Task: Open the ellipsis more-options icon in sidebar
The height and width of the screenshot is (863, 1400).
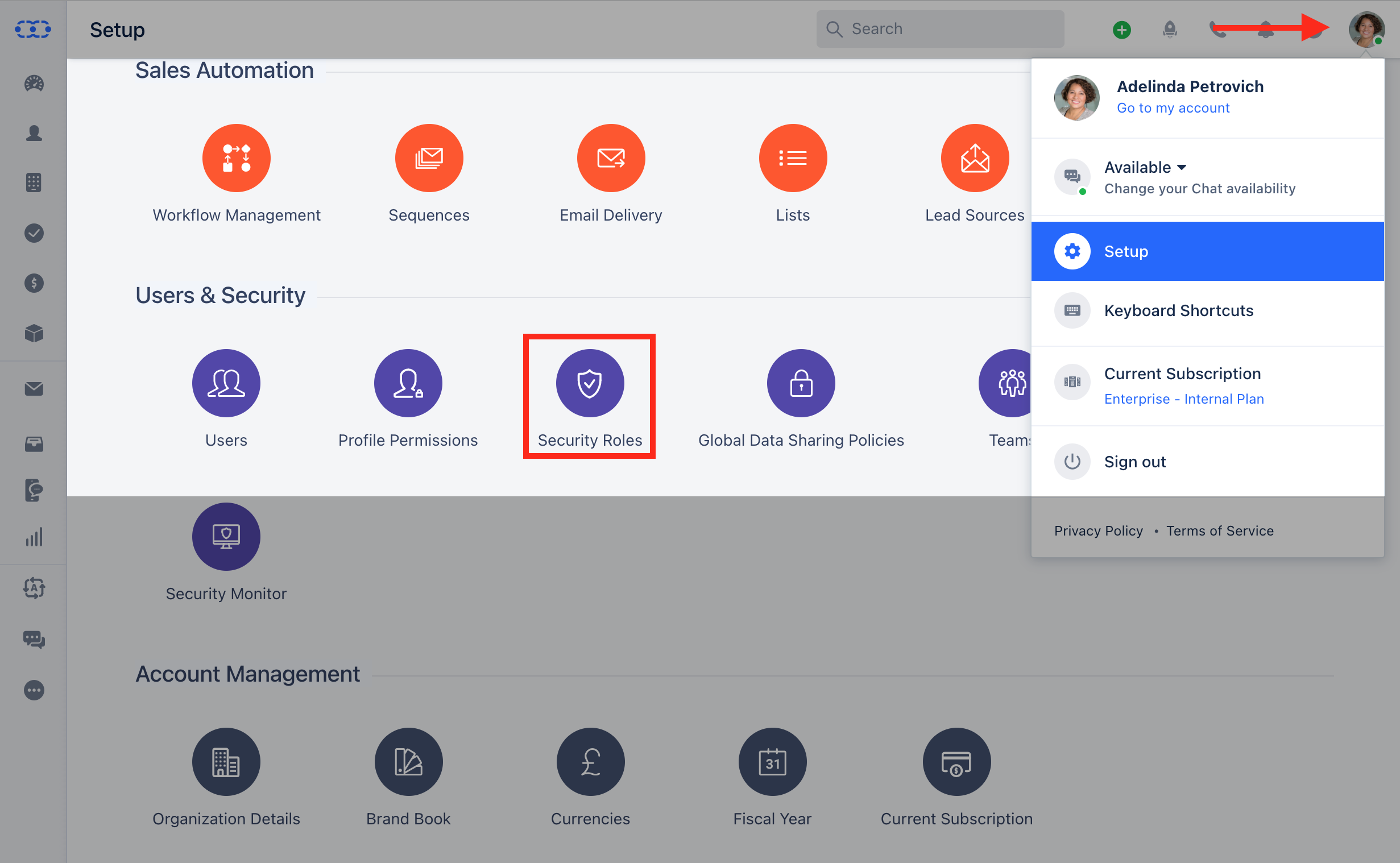Action: 34,690
